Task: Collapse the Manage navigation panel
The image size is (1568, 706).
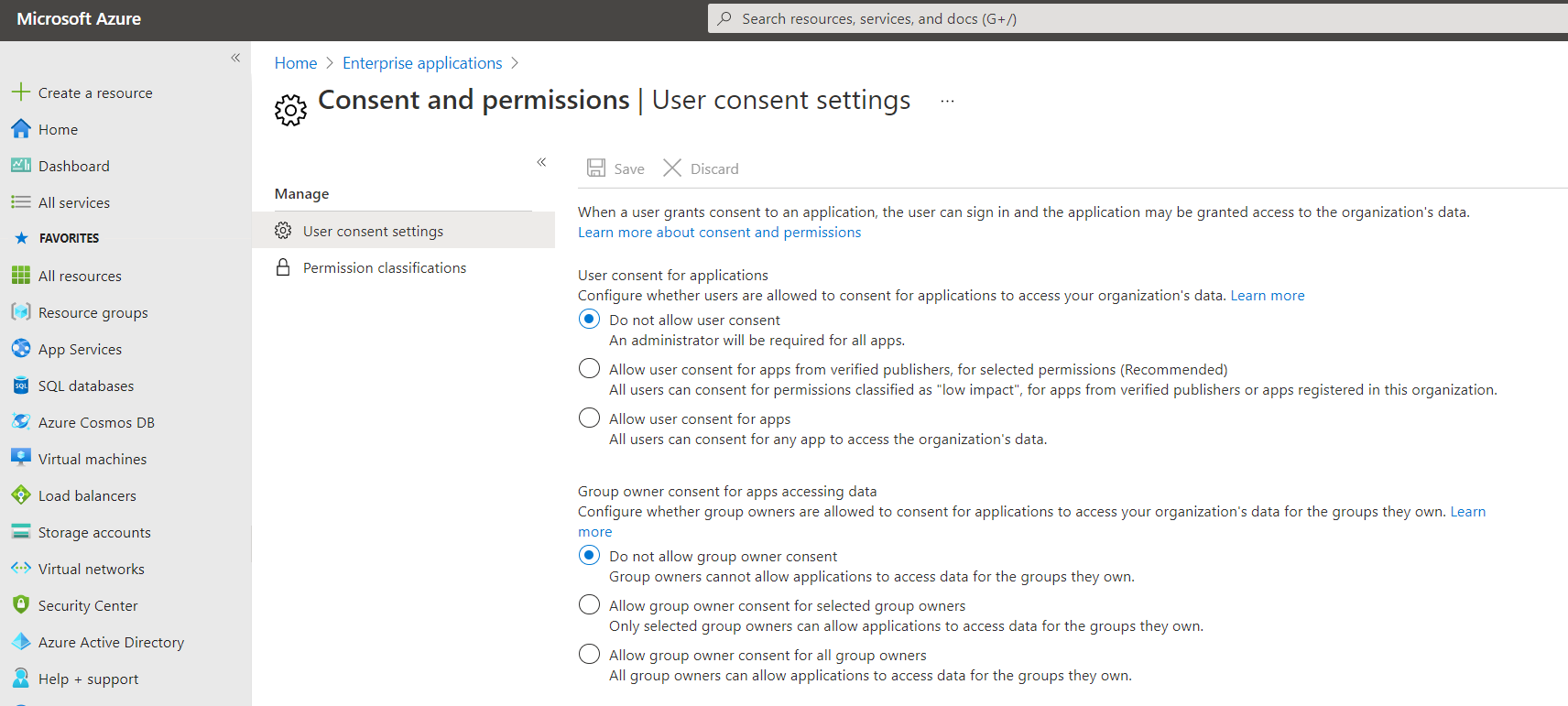Action: tap(541, 162)
